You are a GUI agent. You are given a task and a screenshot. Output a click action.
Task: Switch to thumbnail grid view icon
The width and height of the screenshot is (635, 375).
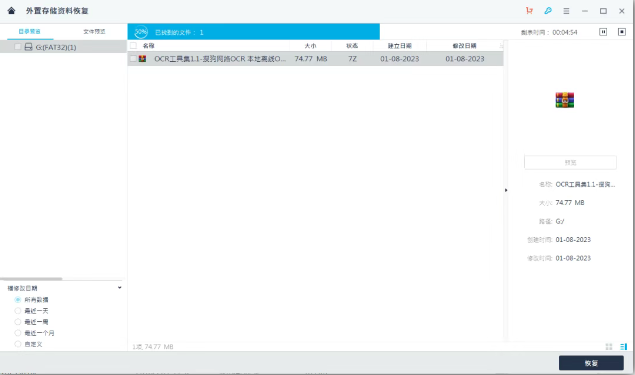(x=609, y=347)
